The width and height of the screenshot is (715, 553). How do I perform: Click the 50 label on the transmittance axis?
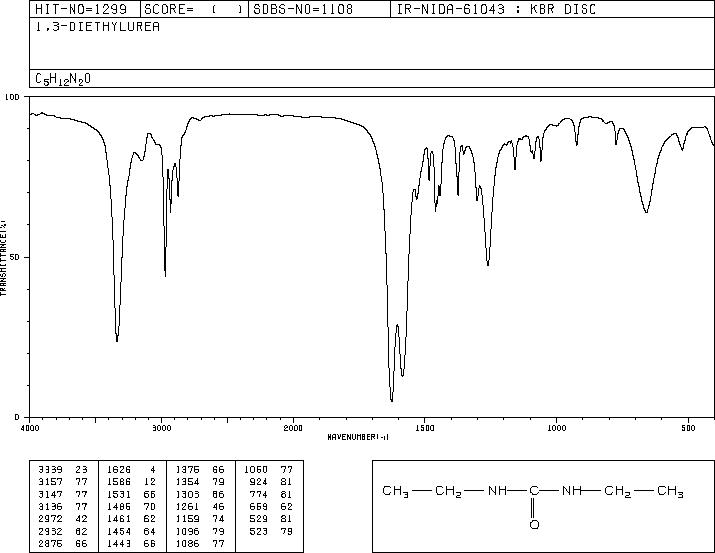click(x=17, y=257)
